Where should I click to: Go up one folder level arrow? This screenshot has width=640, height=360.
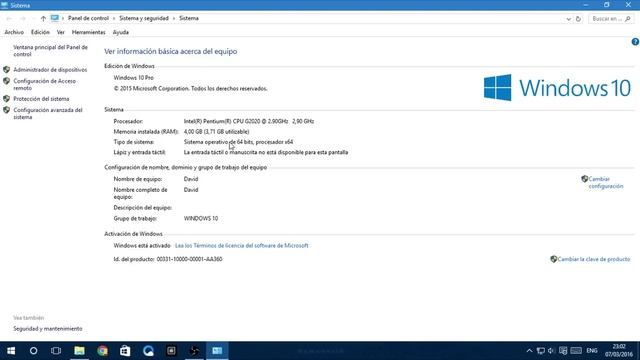tap(43, 18)
